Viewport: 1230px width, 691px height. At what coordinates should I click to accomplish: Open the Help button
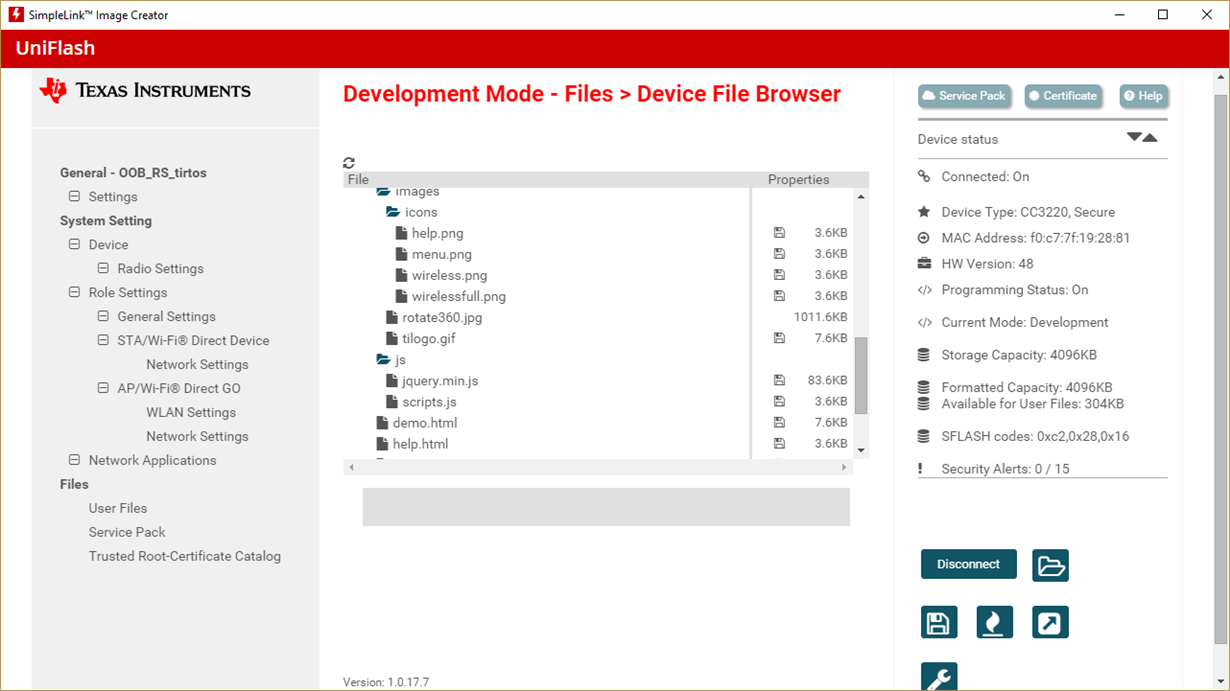click(1143, 96)
